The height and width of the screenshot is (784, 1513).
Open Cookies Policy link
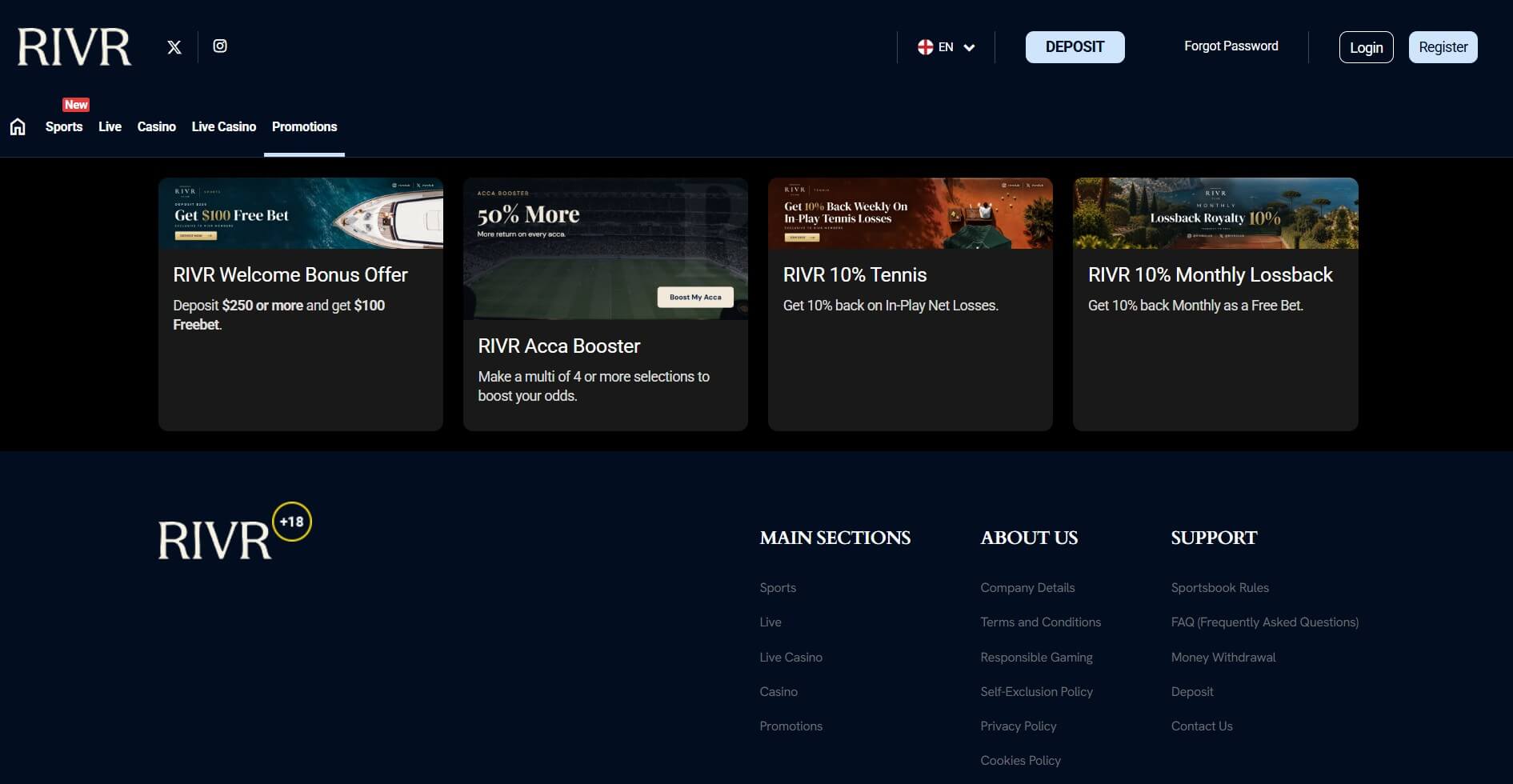pos(1020,760)
